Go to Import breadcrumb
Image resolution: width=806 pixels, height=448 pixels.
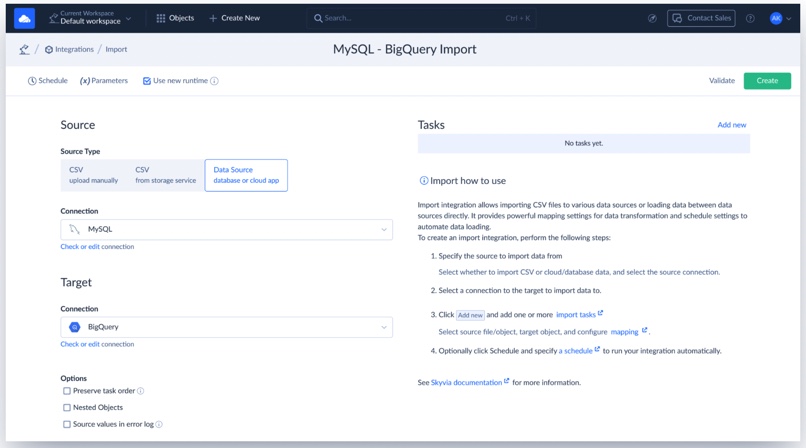tap(116, 49)
